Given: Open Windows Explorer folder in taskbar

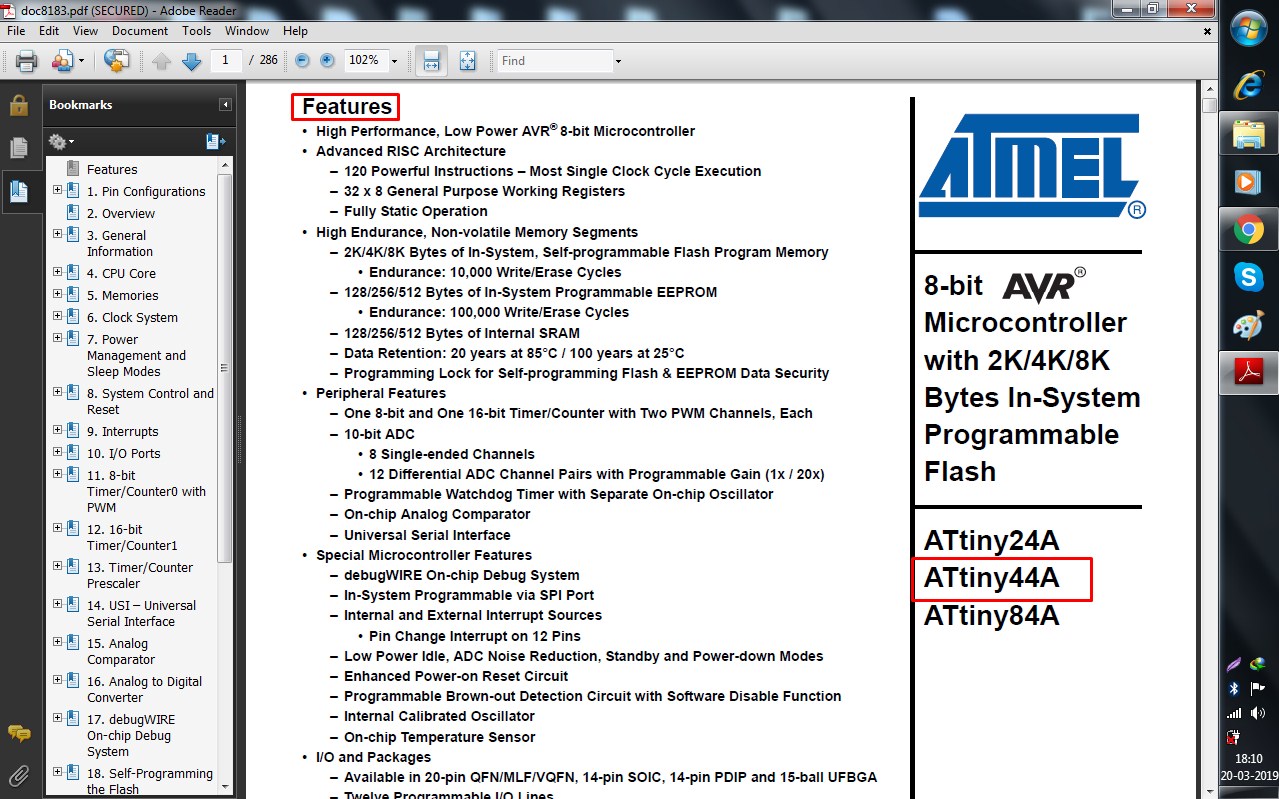Looking at the screenshot, I should (x=1249, y=133).
